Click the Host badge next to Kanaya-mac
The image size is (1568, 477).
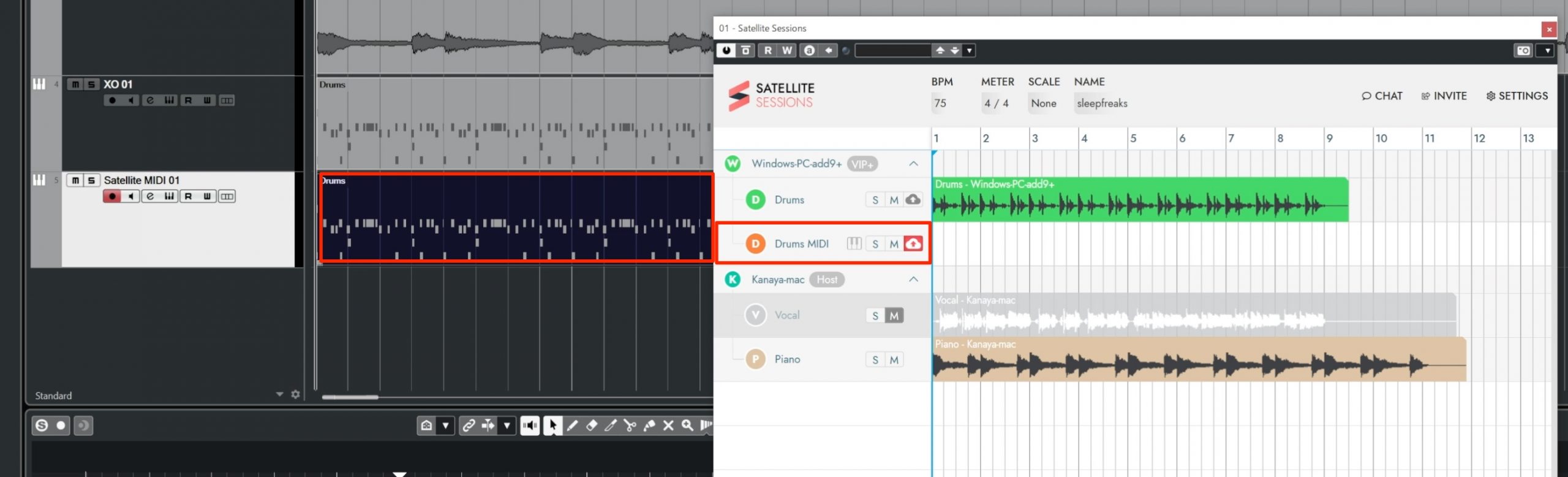pos(826,280)
